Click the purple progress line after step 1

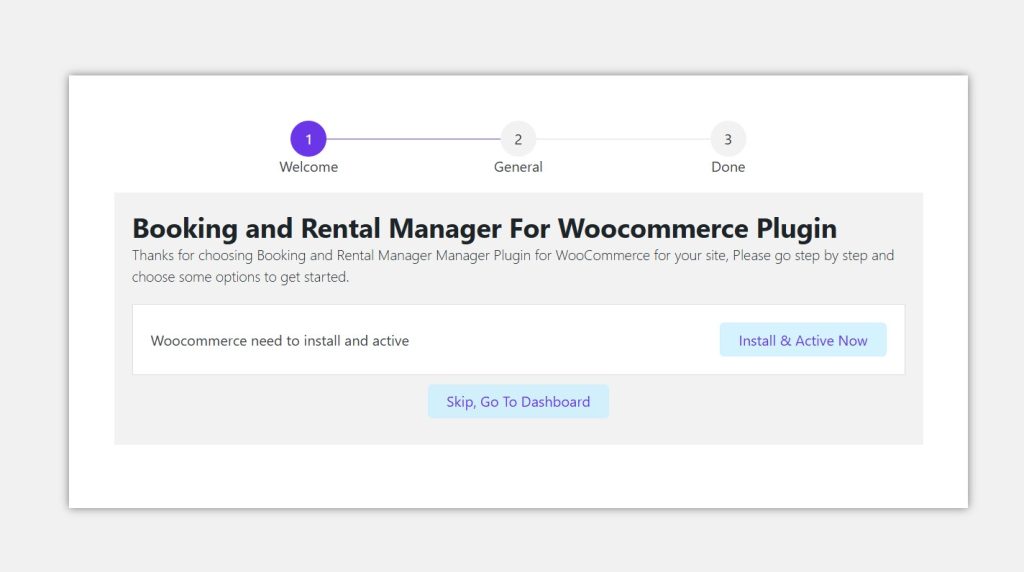click(x=412, y=139)
